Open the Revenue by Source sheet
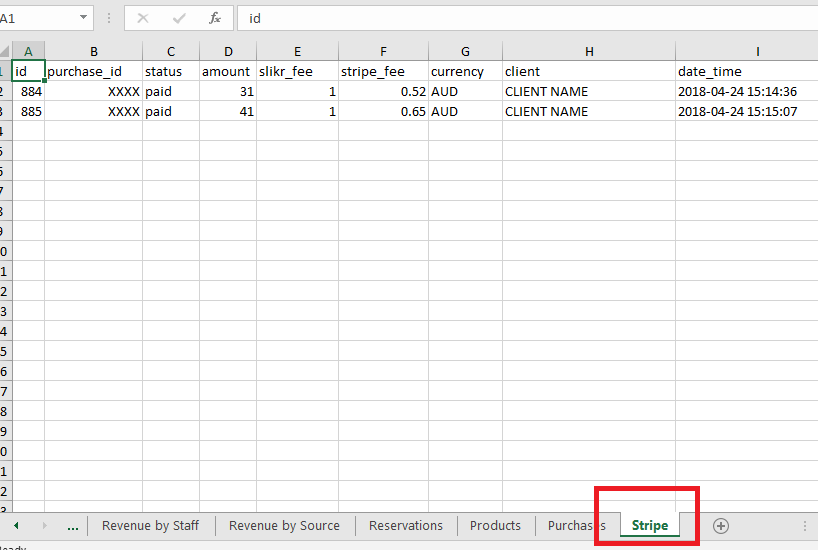The width and height of the screenshot is (818, 550). (284, 525)
